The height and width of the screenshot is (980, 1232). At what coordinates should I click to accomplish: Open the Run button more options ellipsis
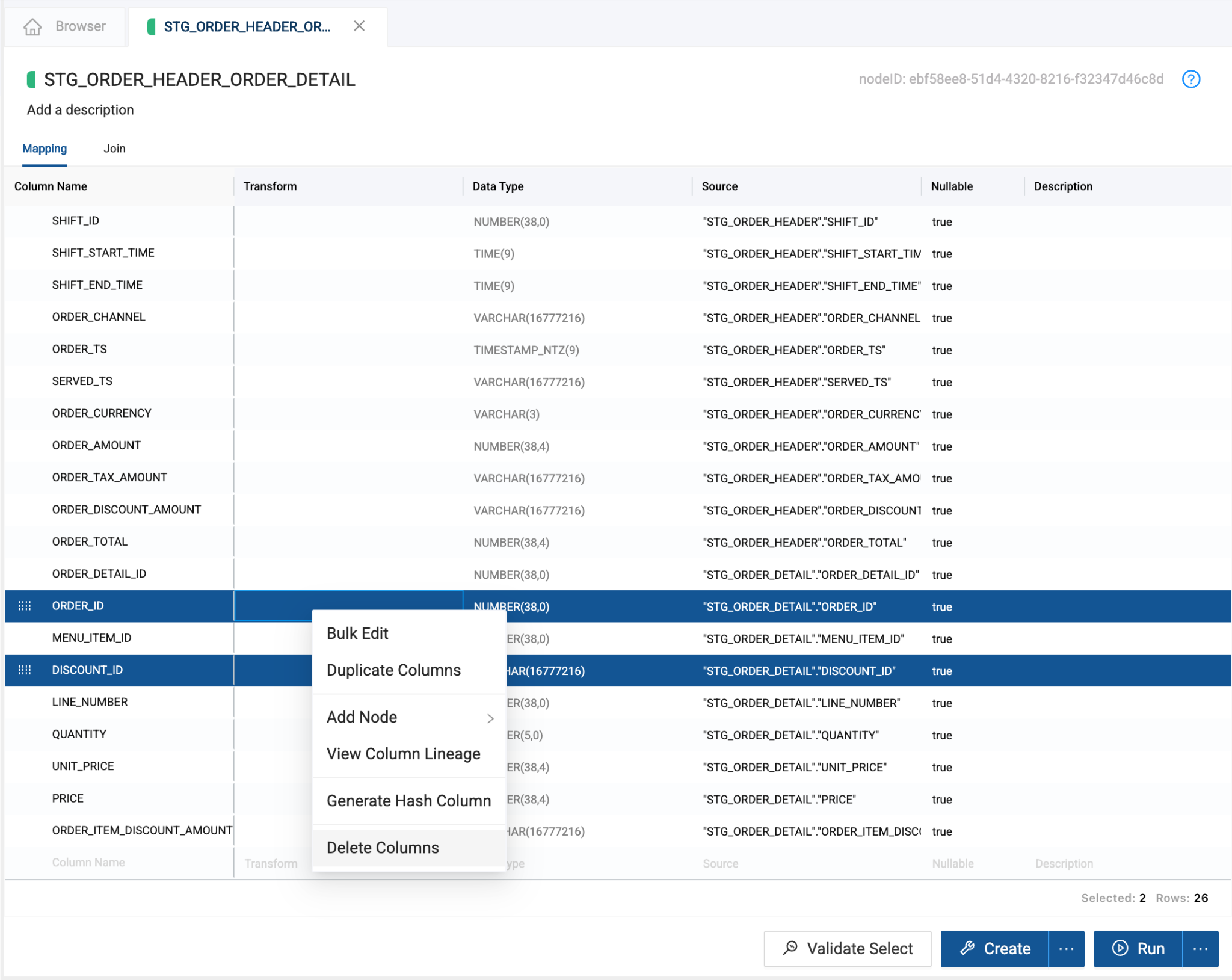point(1201,949)
